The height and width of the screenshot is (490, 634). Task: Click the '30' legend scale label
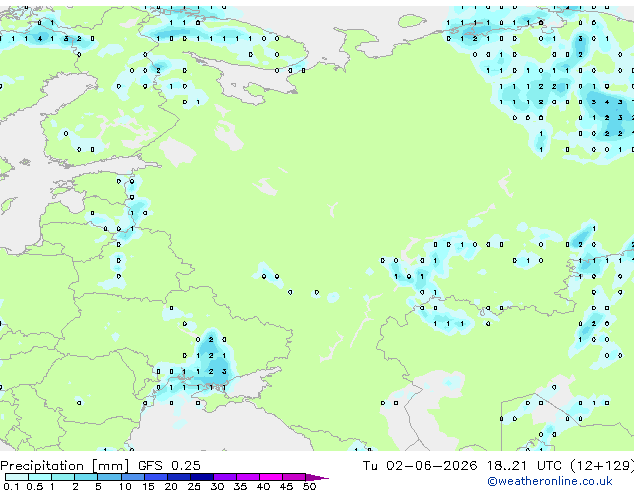[x=217, y=486]
